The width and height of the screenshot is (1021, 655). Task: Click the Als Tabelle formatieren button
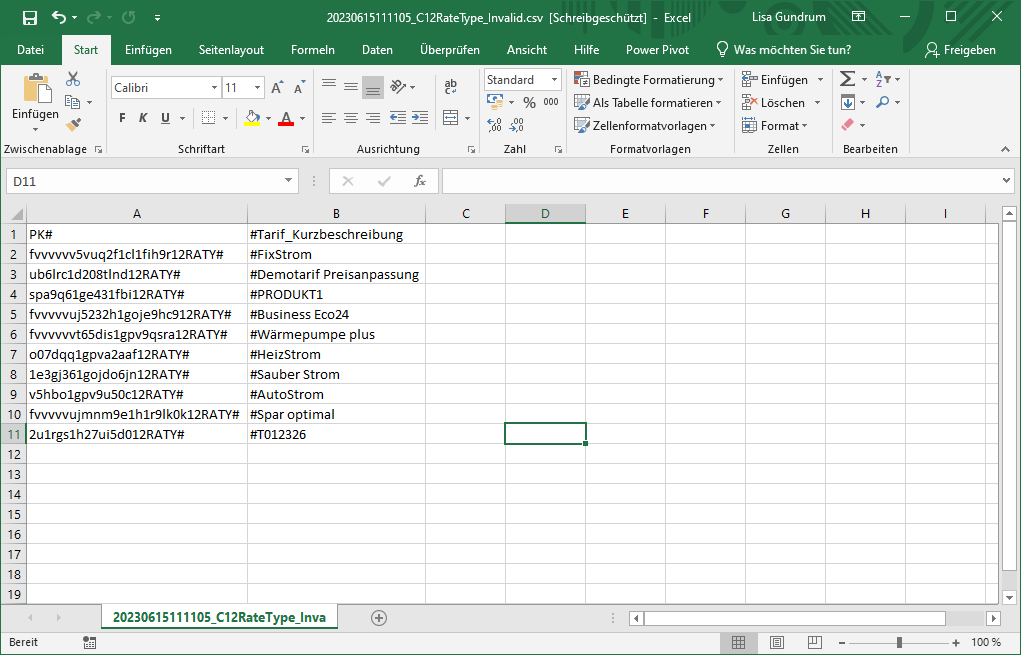pos(648,103)
